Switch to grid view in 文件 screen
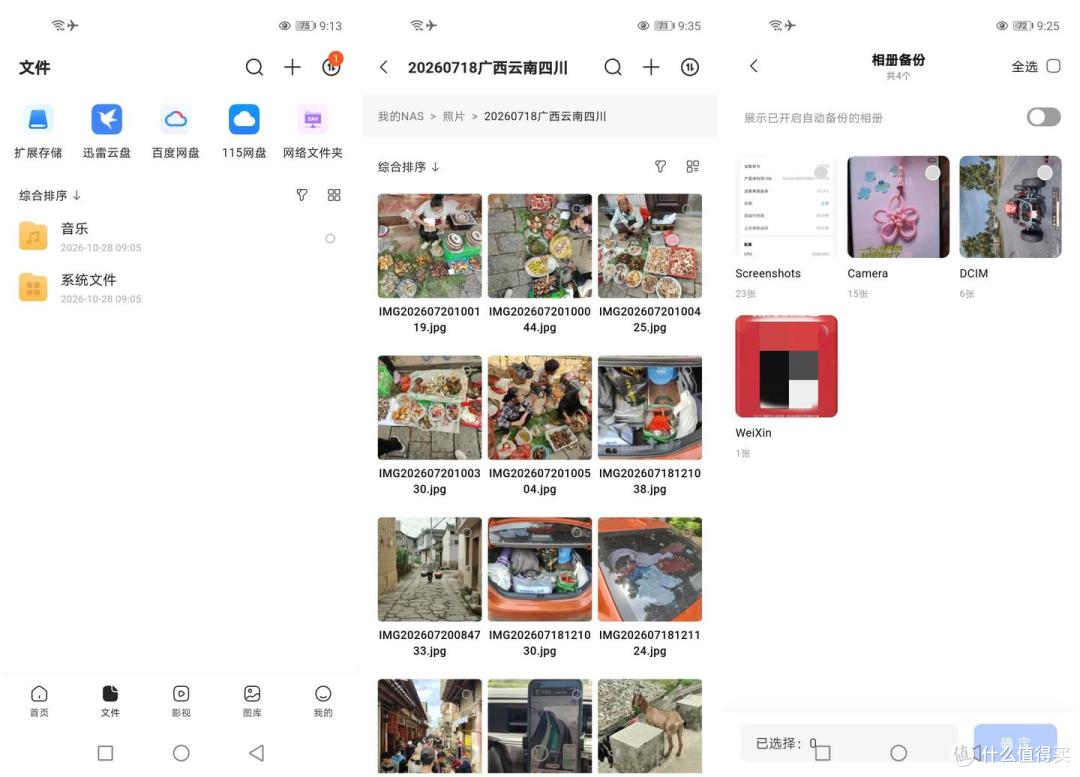This screenshot has width=1080, height=777. point(334,195)
